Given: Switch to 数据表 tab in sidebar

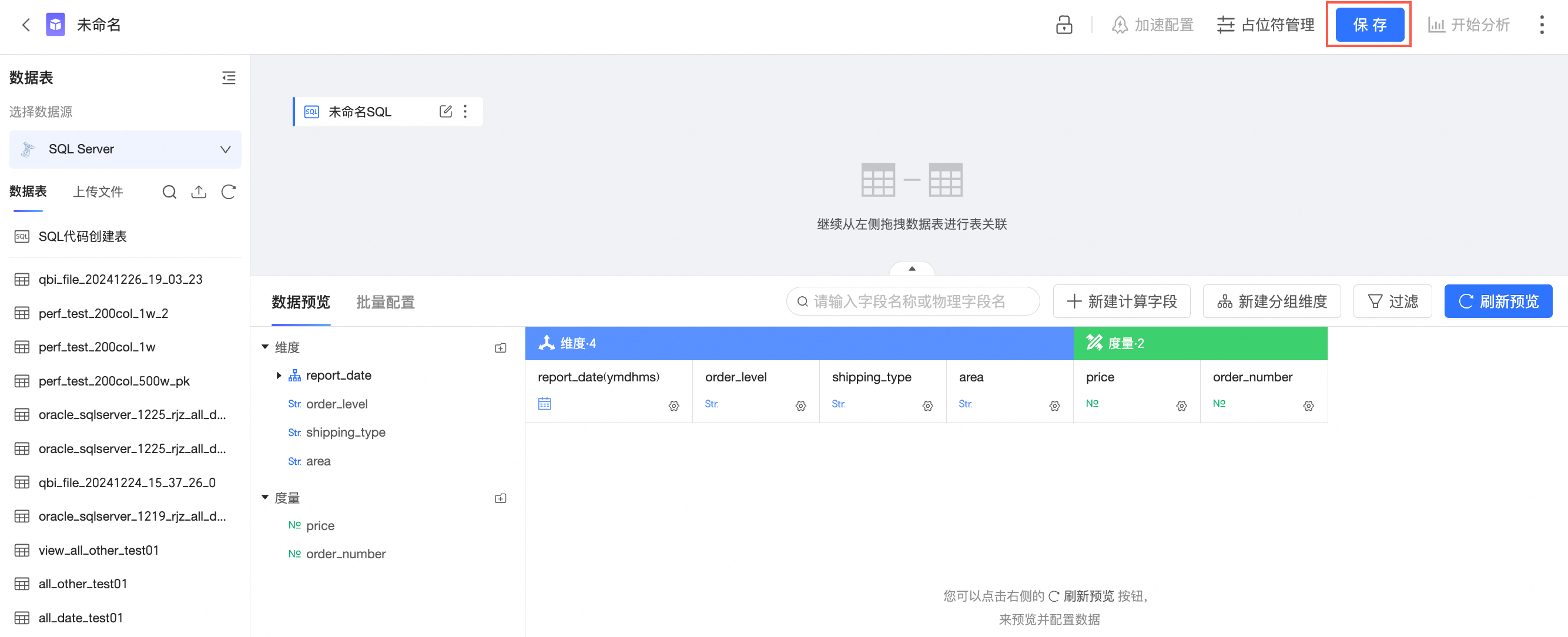Looking at the screenshot, I should coord(28,192).
